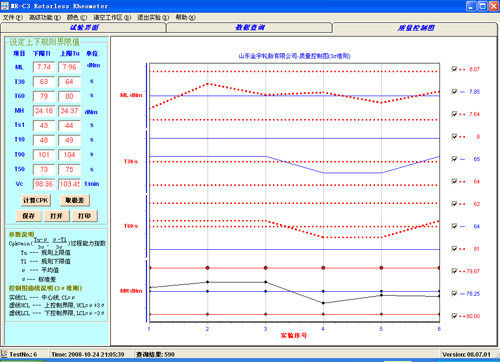500x362 pixels.
Task: Click the 计算CPK button
Action: 36,200
